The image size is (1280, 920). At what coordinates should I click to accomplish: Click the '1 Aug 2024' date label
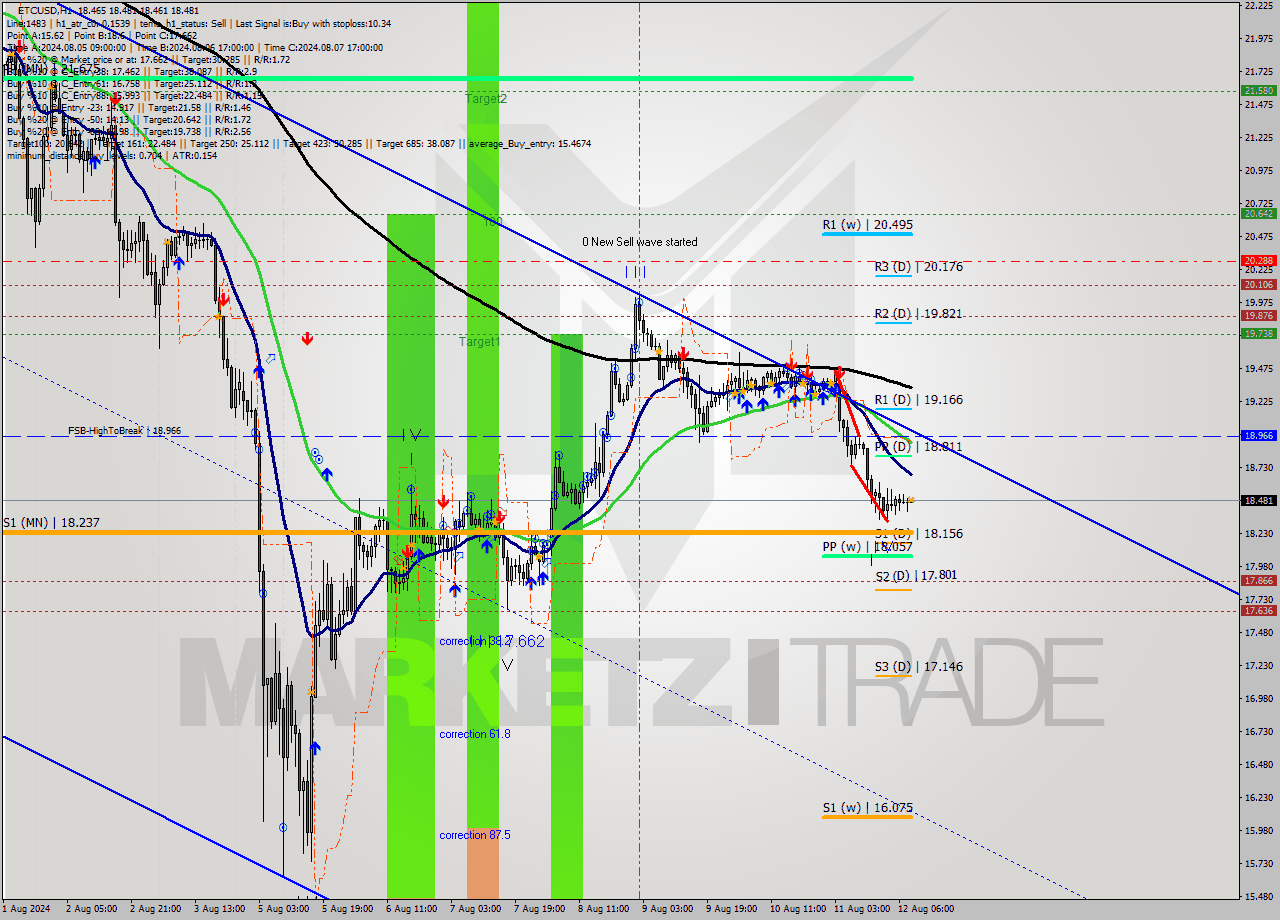(25, 909)
